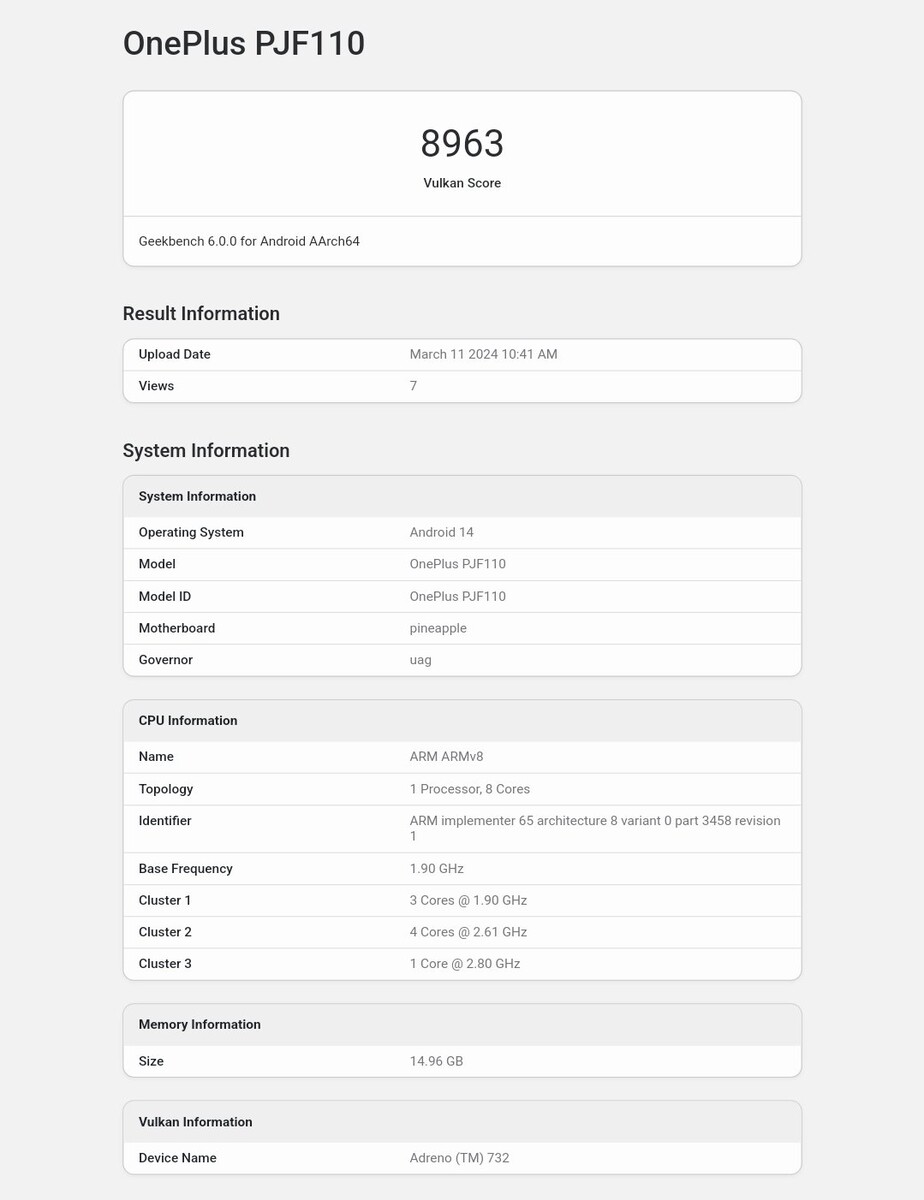Click the Vulkan Score label
The image size is (924, 1200).
point(462,183)
